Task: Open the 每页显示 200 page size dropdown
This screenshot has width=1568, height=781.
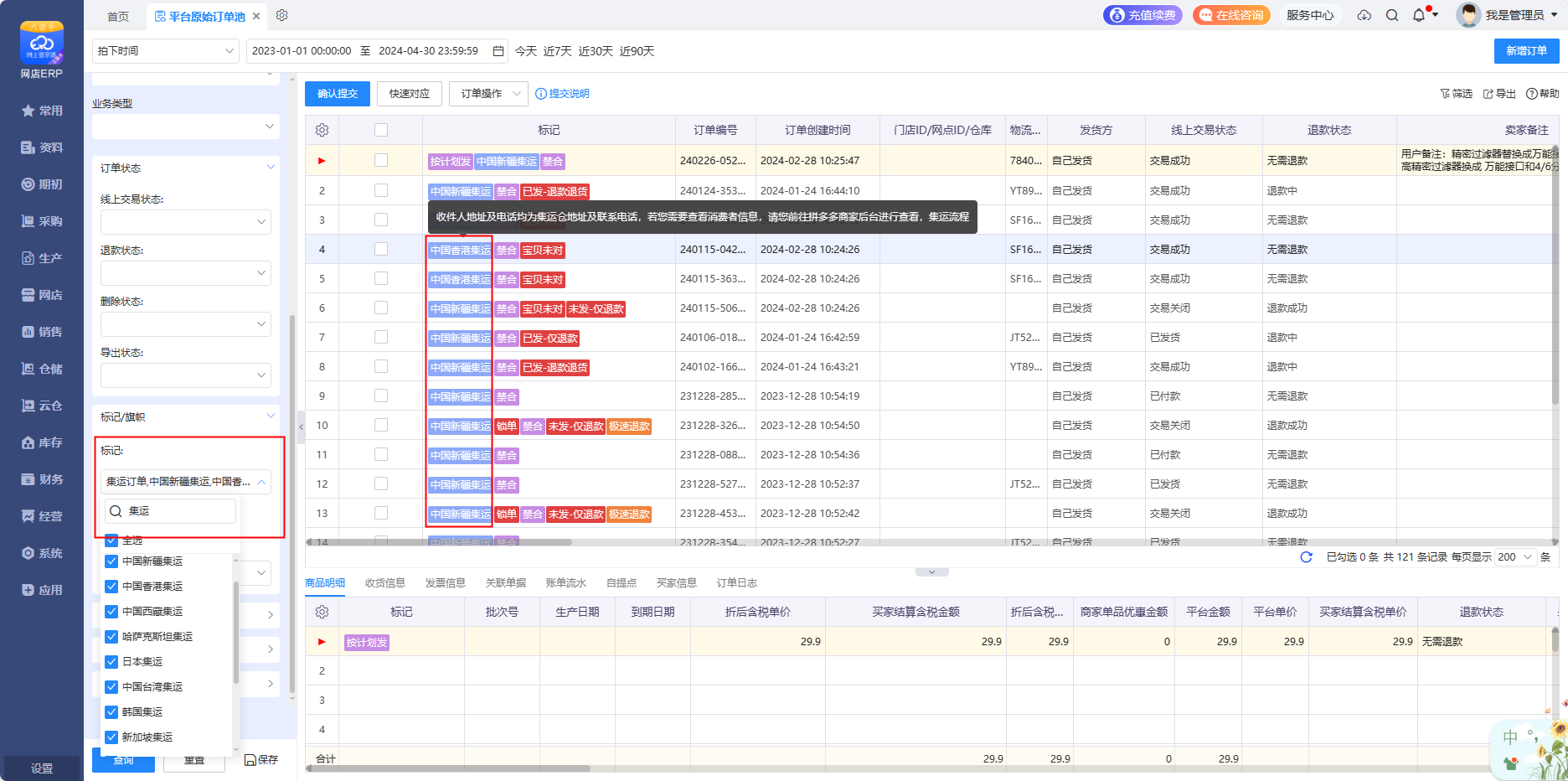Action: point(1516,557)
